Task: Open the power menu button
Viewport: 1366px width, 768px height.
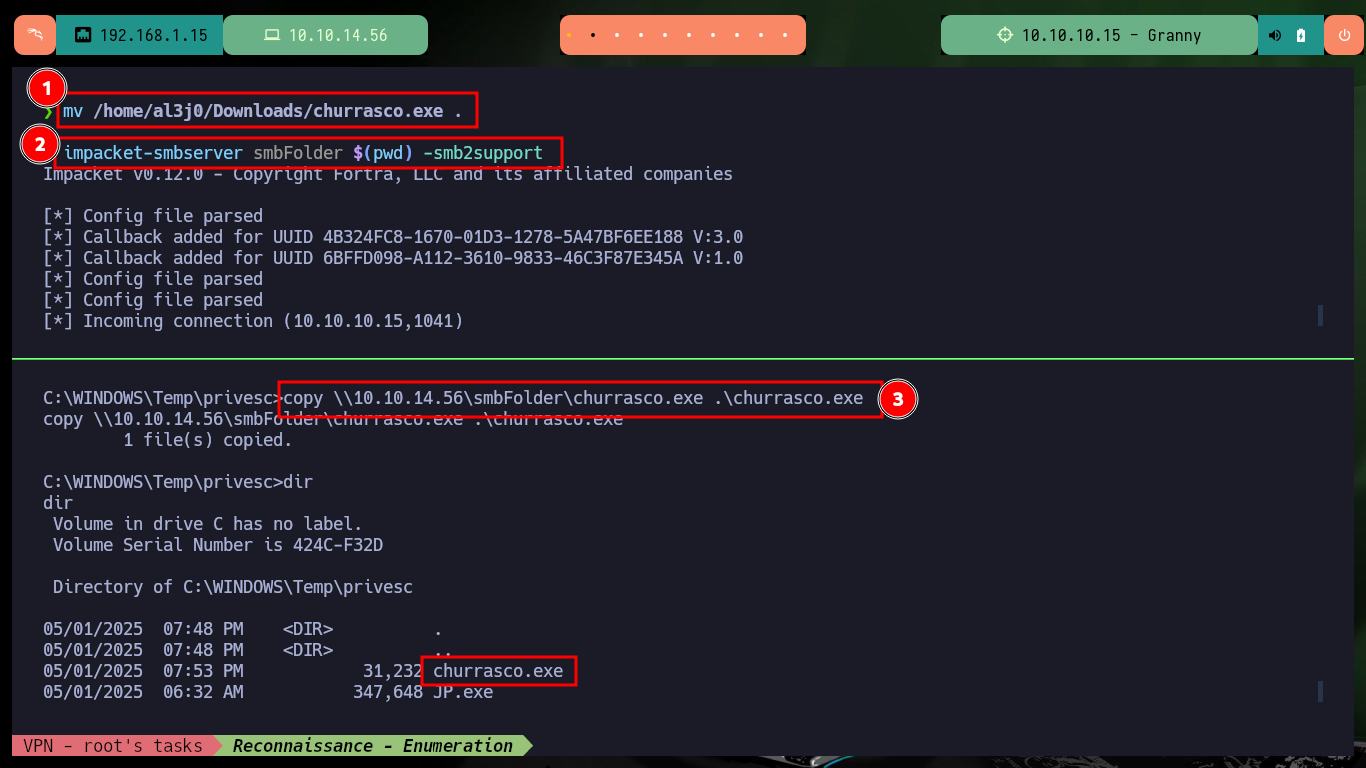Action: pyautogui.click(x=1343, y=35)
